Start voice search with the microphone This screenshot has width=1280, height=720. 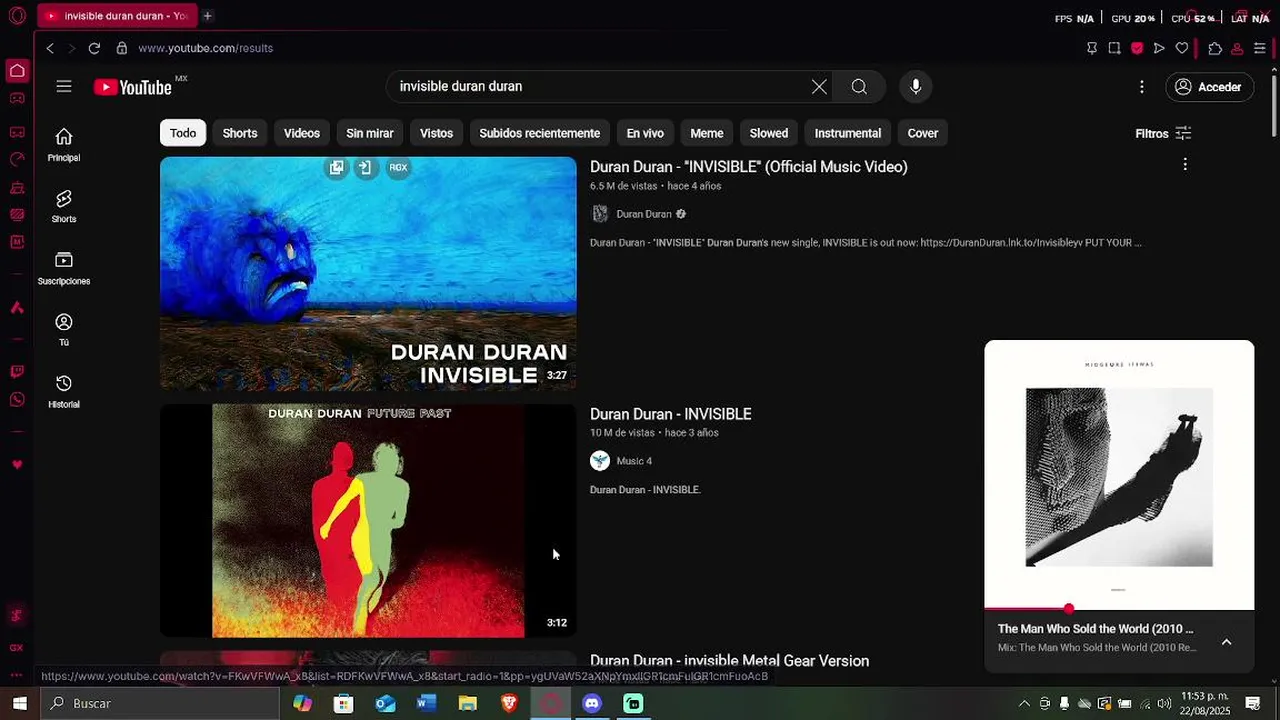point(915,87)
